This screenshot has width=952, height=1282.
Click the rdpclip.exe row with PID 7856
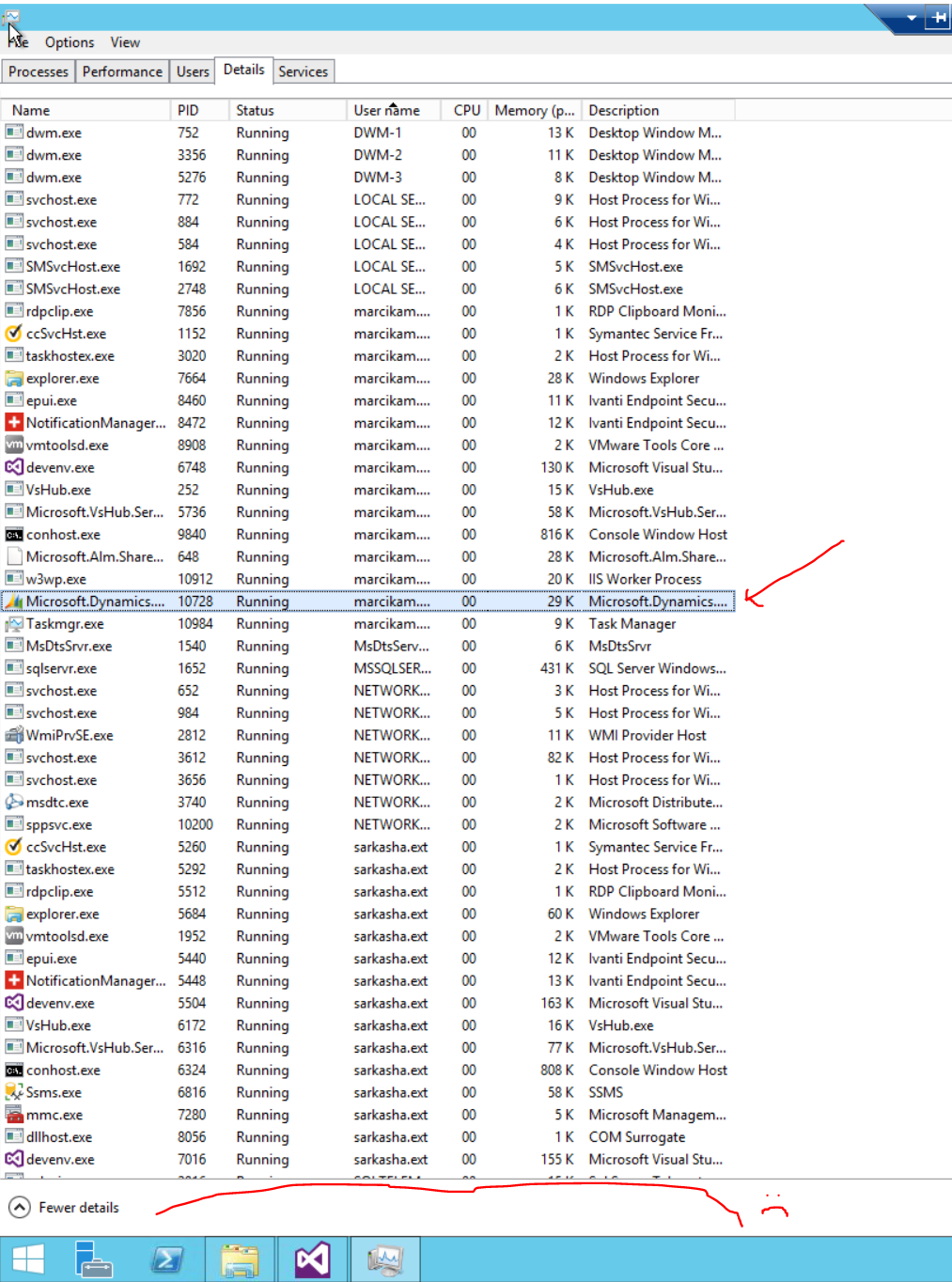click(368, 311)
